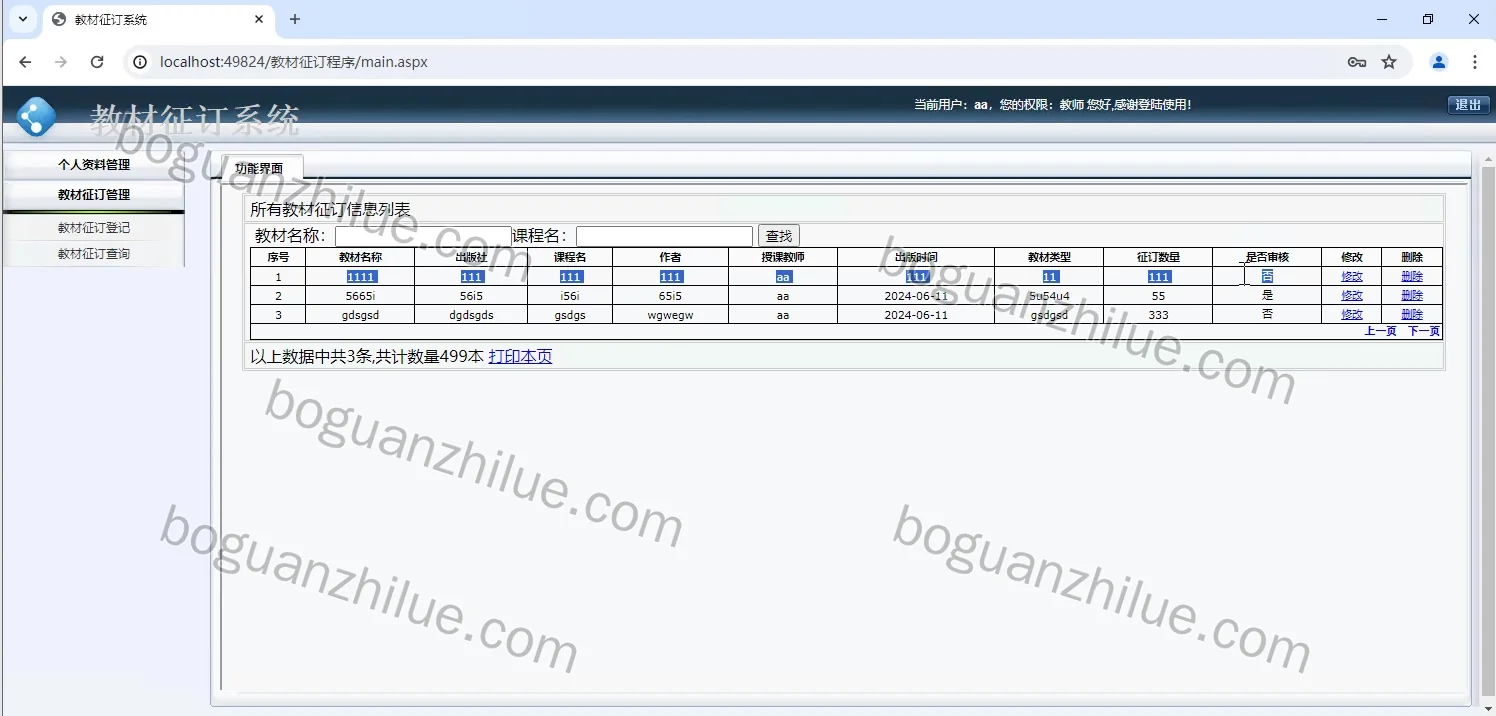Click the 退出 logout button

pos(1468,105)
